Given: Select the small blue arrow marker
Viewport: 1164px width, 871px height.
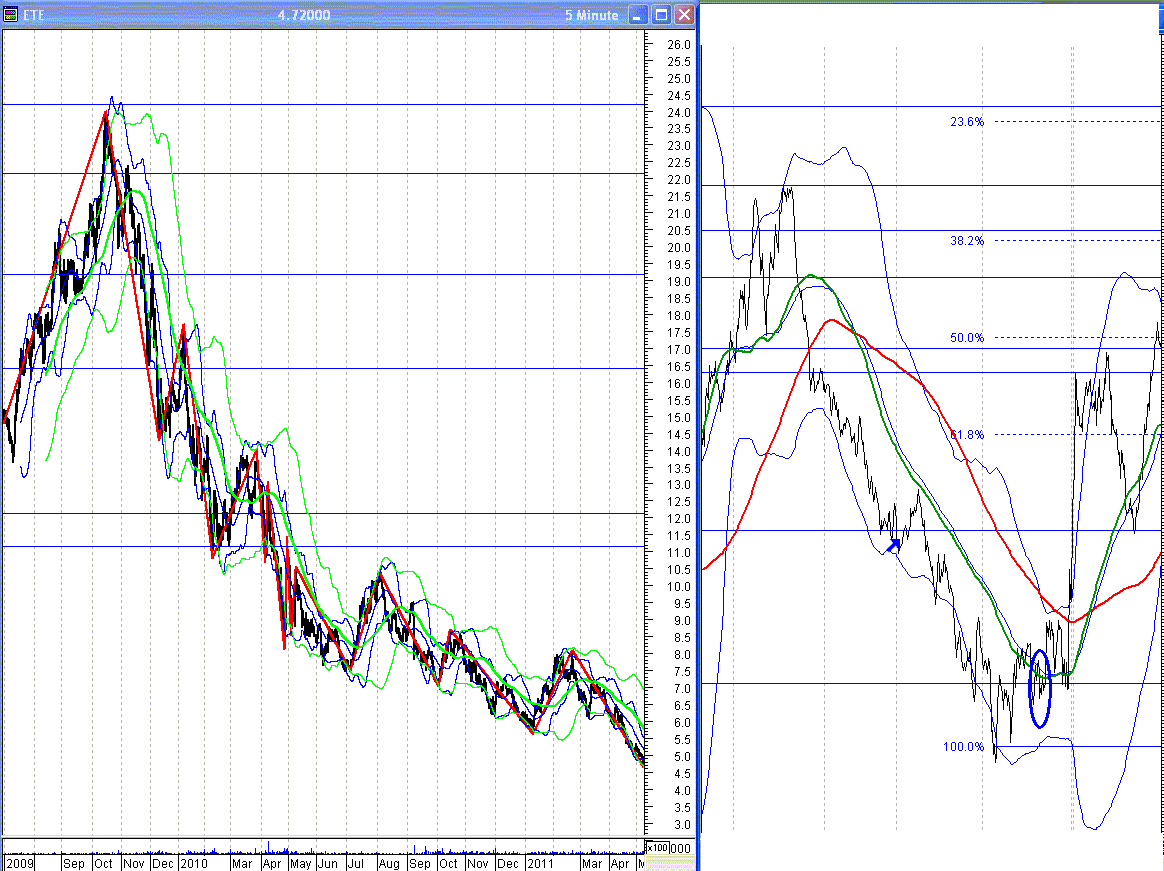Looking at the screenshot, I should 895,545.
